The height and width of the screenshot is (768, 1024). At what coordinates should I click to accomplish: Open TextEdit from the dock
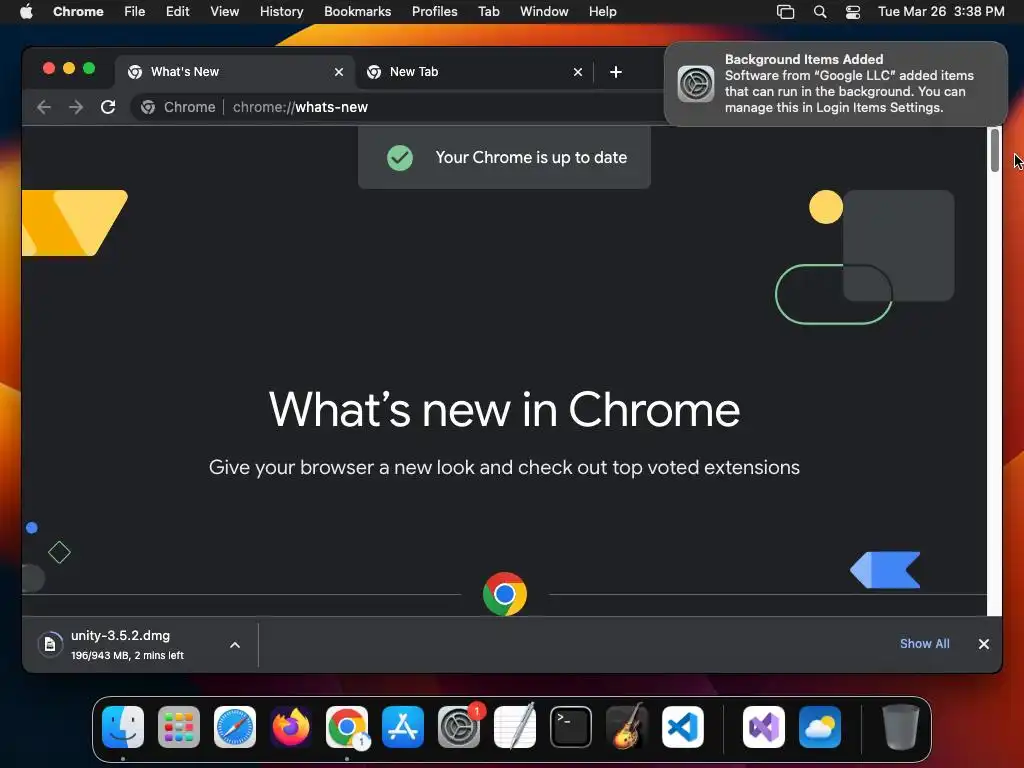click(515, 727)
